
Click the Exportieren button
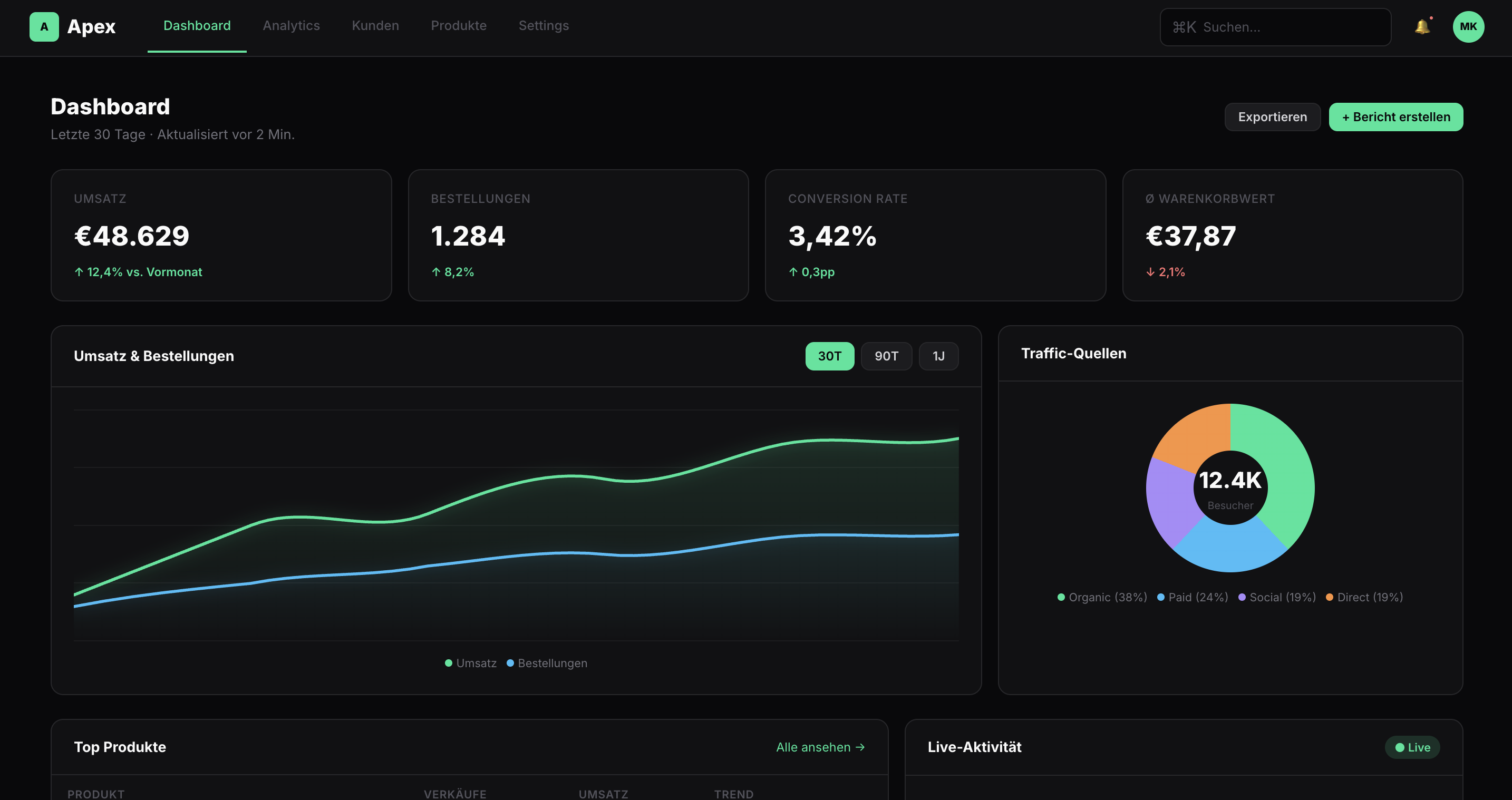1272,117
